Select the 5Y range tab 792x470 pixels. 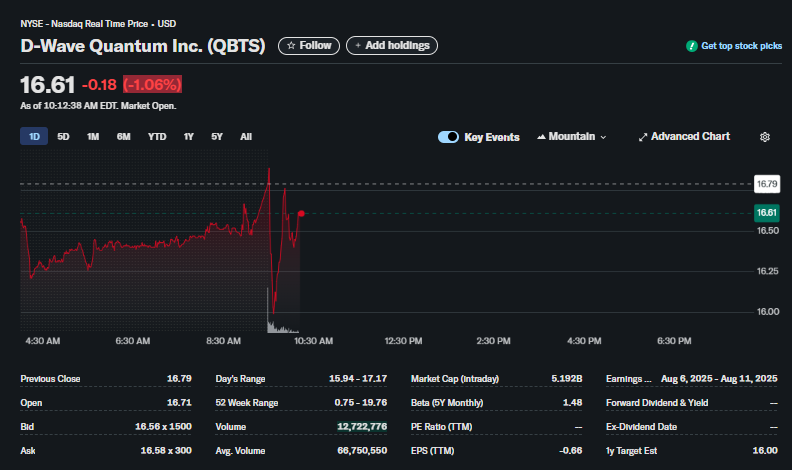(x=217, y=136)
